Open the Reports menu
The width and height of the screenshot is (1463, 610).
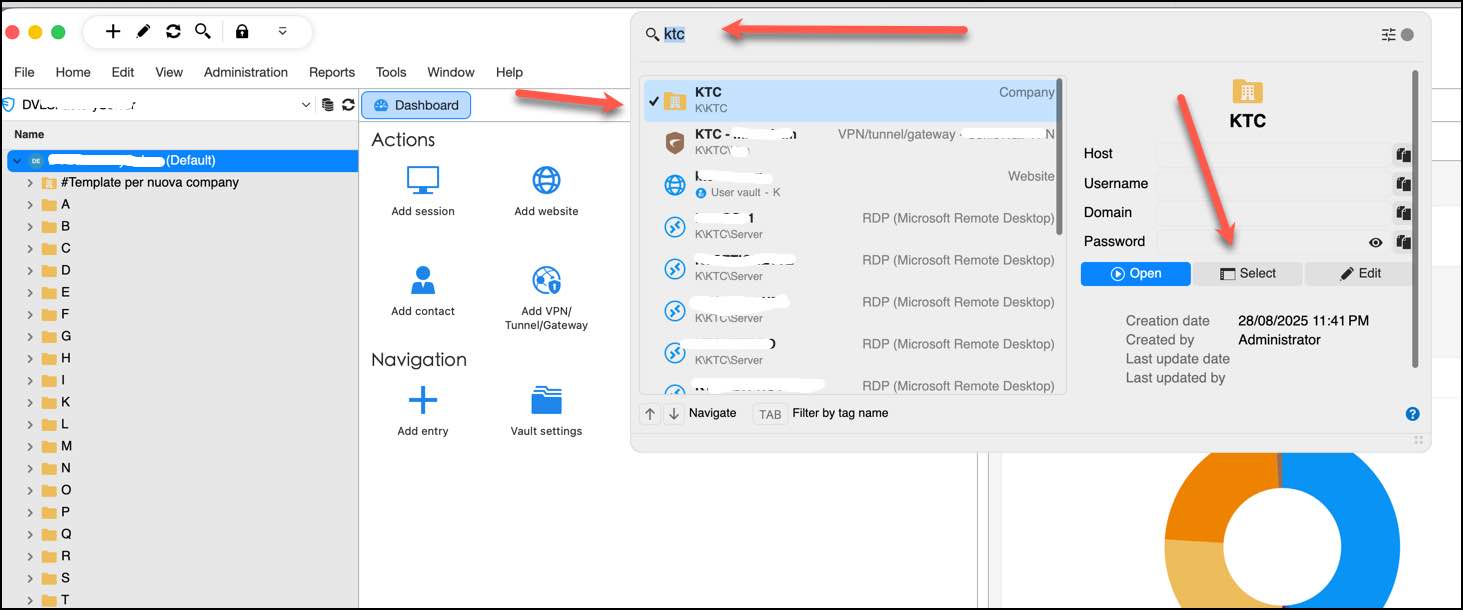click(332, 72)
